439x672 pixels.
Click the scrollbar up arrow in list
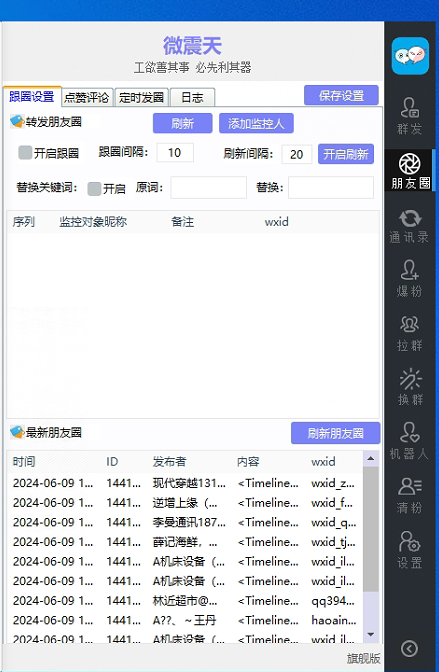coord(371,459)
